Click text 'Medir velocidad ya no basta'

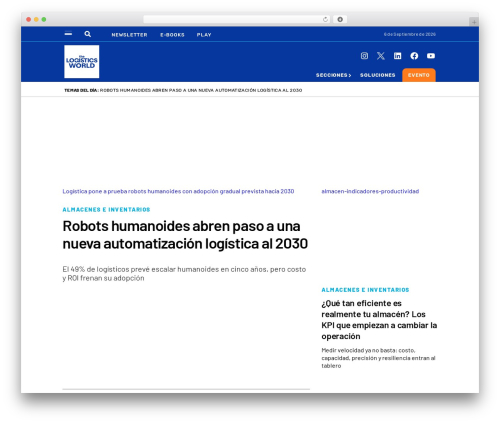pyautogui.click(x=378, y=358)
